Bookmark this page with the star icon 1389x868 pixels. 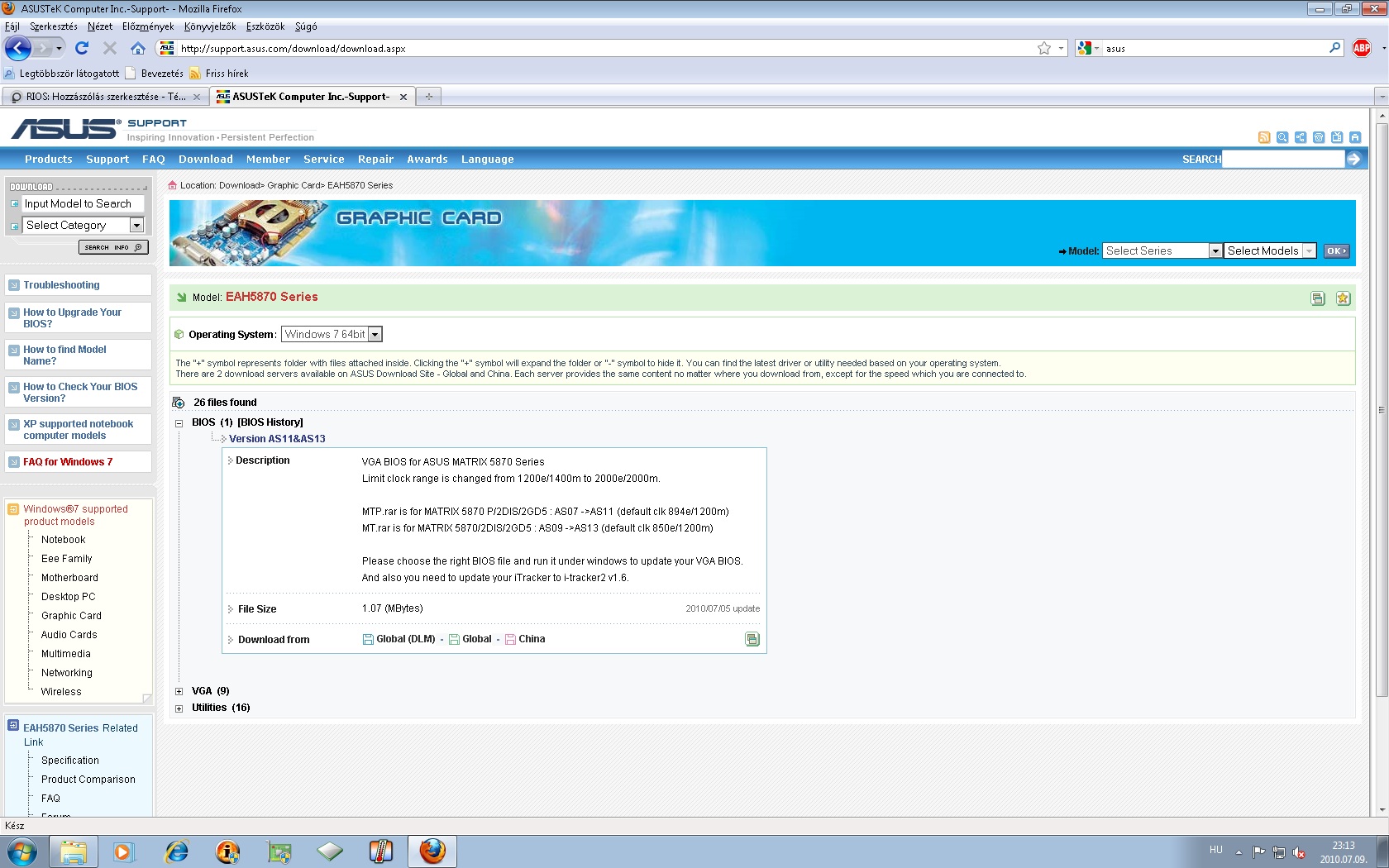point(1044,48)
